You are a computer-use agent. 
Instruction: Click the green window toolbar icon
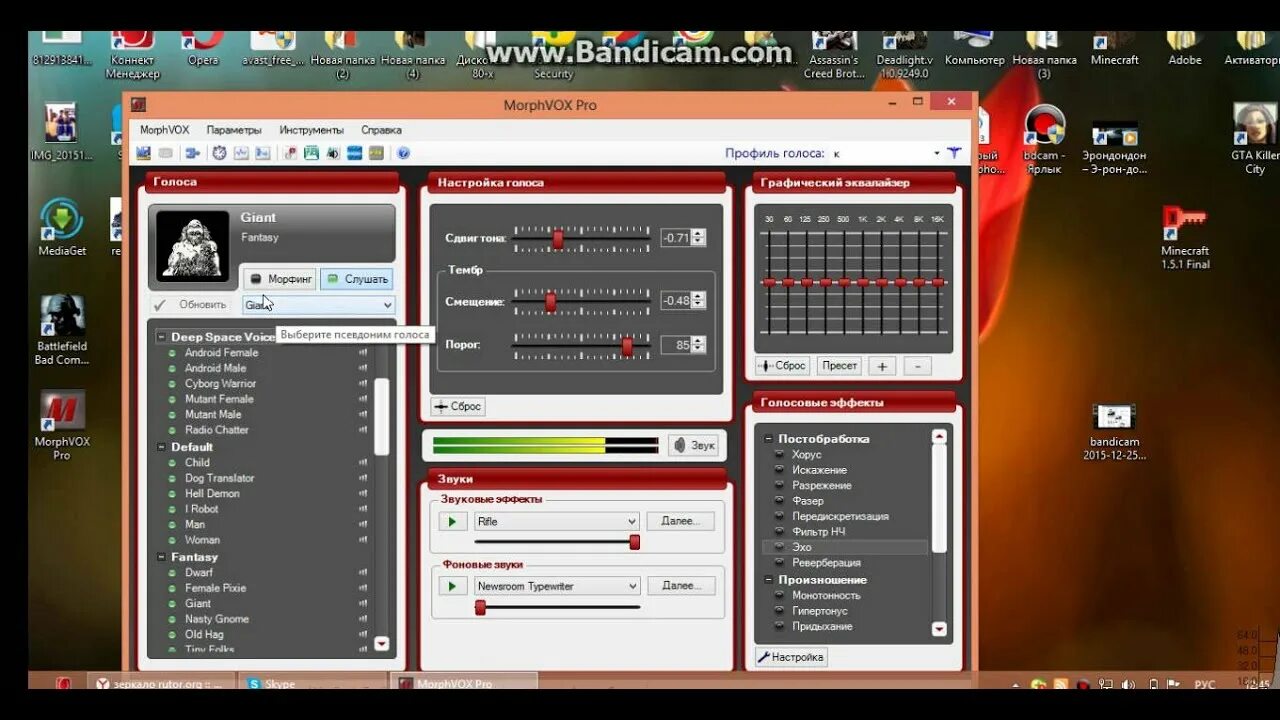coord(311,153)
